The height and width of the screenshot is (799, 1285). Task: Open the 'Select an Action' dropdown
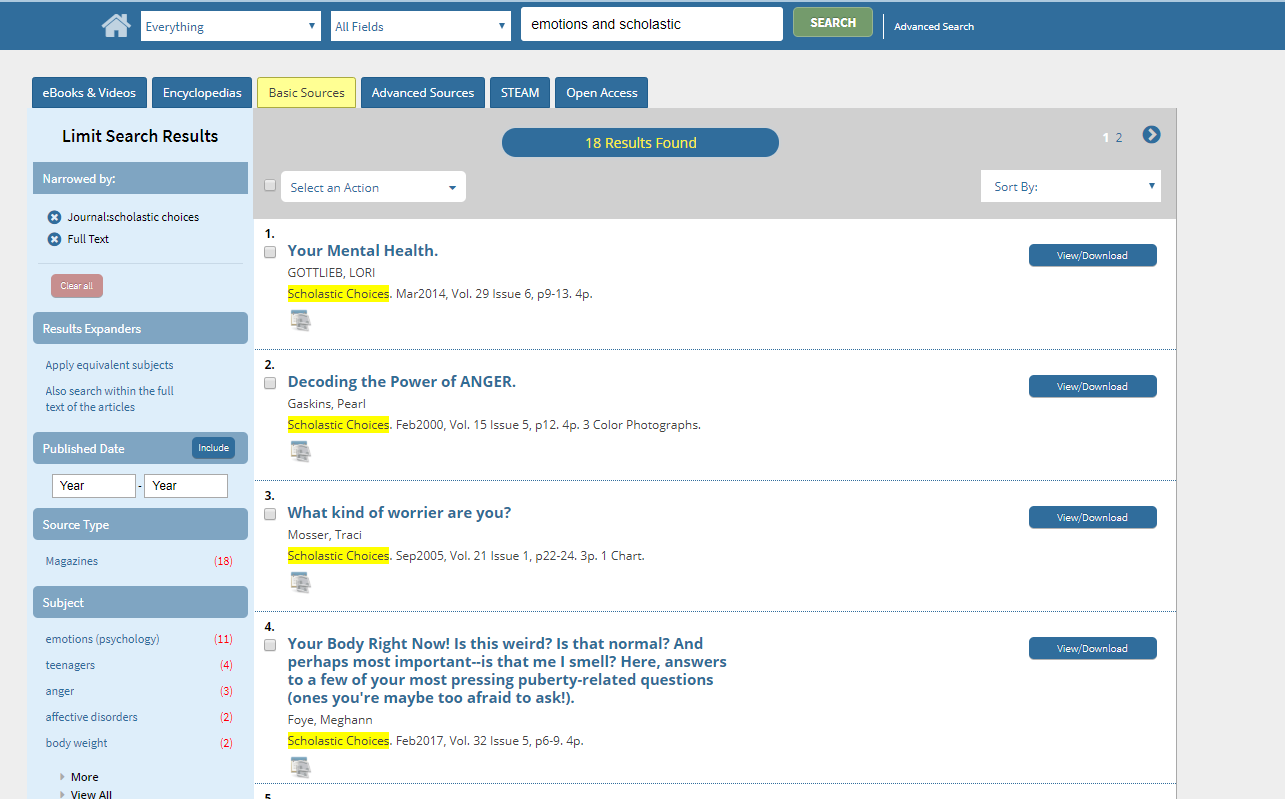[373, 187]
